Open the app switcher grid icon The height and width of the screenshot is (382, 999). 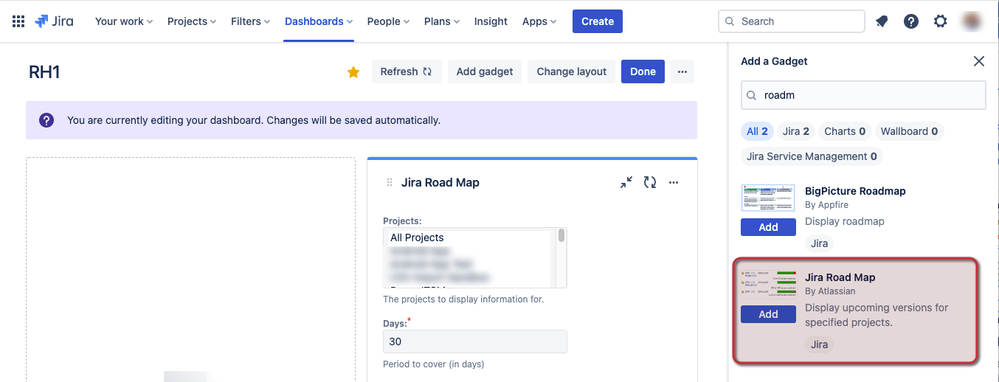(18, 21)
